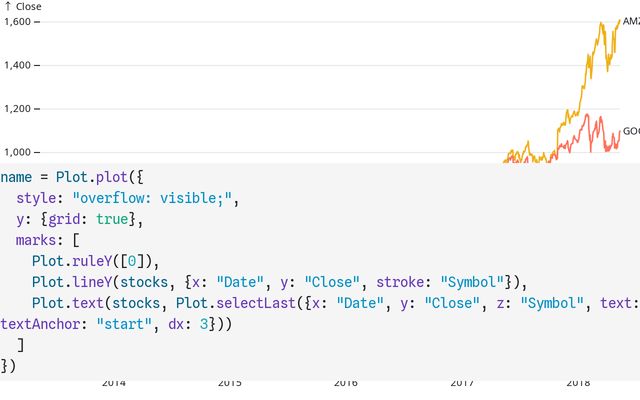Click the '↑ Close' y-axis label
Screen dimensions: 640x400
point(22,6)
